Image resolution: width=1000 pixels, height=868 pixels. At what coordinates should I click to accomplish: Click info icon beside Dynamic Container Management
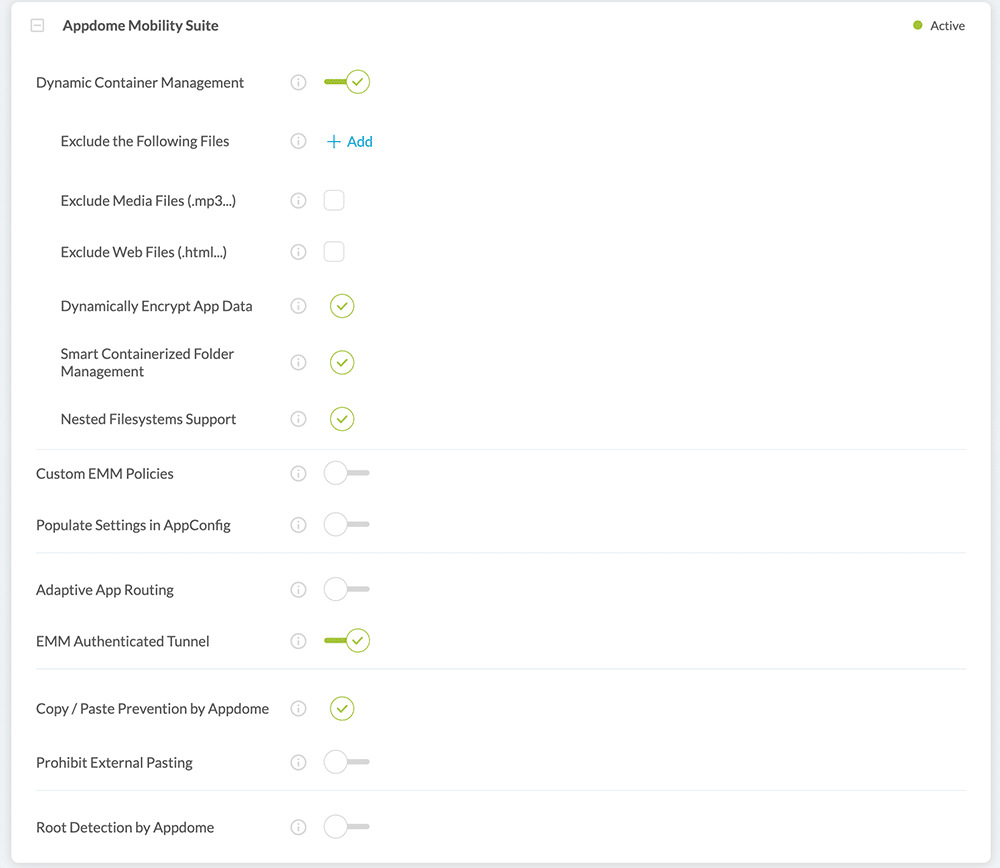pos(298,83)
